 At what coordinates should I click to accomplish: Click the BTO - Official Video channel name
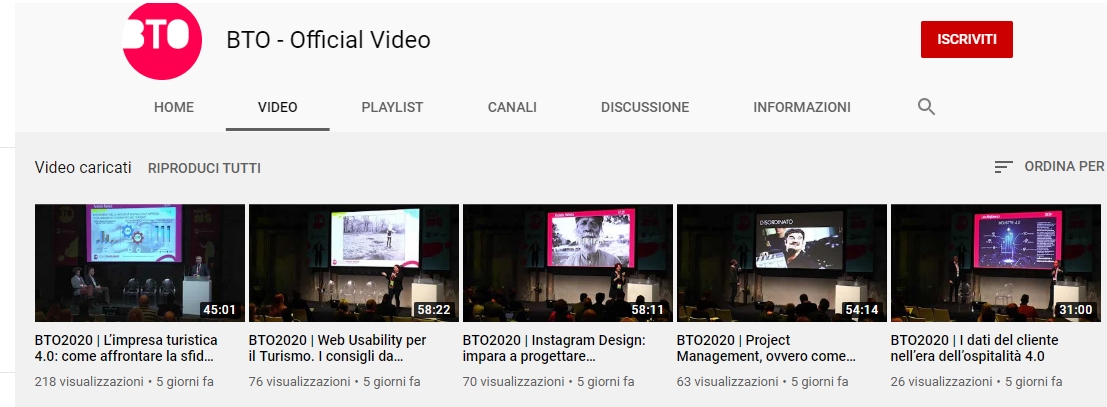tap(328, 40)
